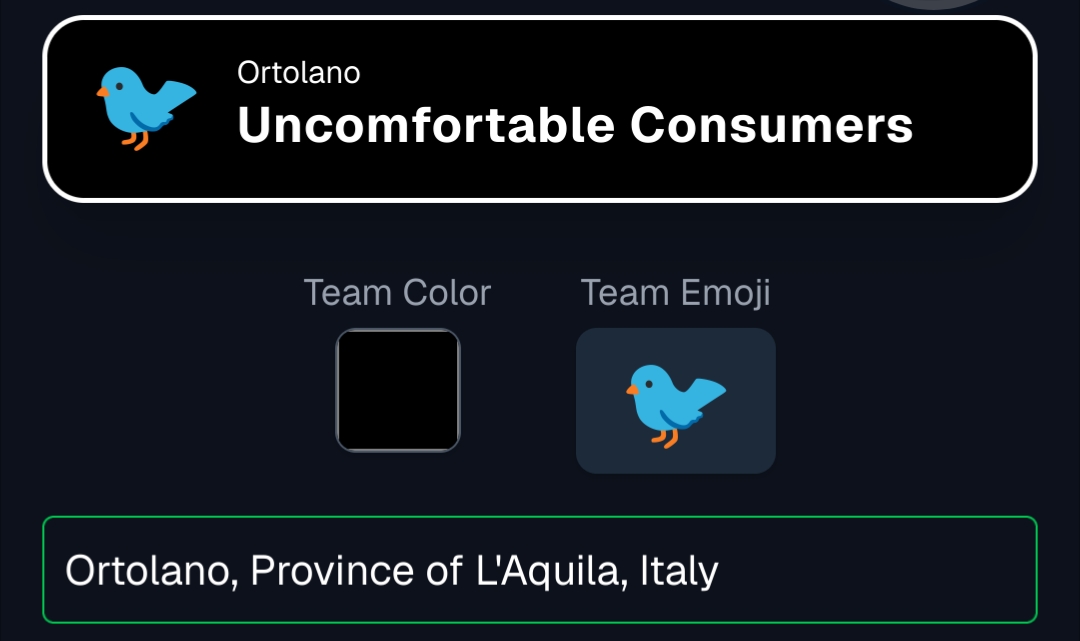The image size is (1080, 641).
Task: Click the empty end of the location field
Action: [880, 570]
